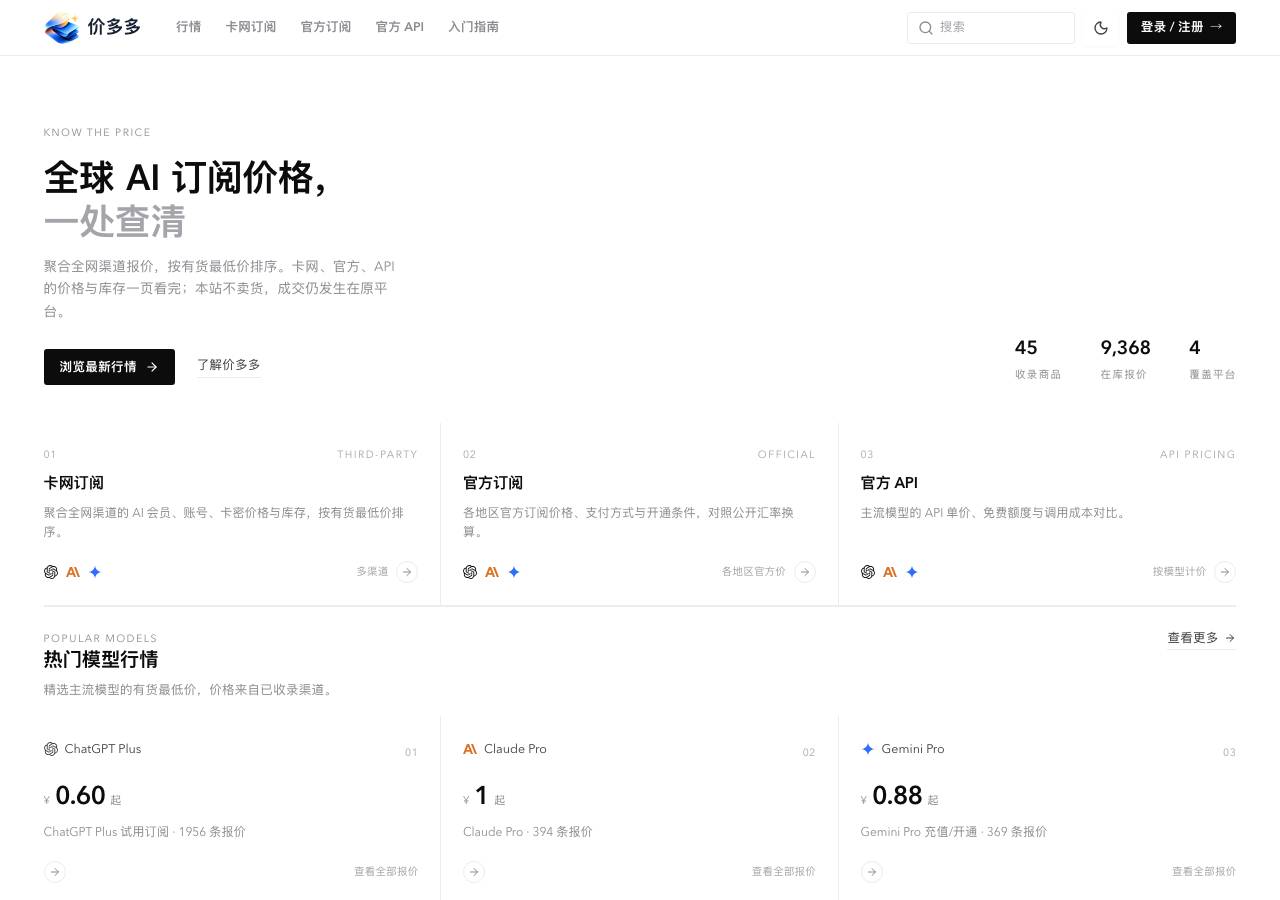The height and width of the screenshot is (900, 1280).
Task: Click arrow circle in ChatGPT Plus card
Action: [x=55, y=872]
